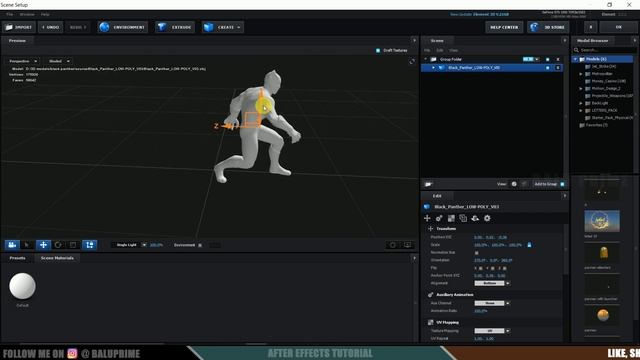The width and height of the screenshot is (640, 360).
Task: Click the light brightness percentage value
Action: click(156, 245)
